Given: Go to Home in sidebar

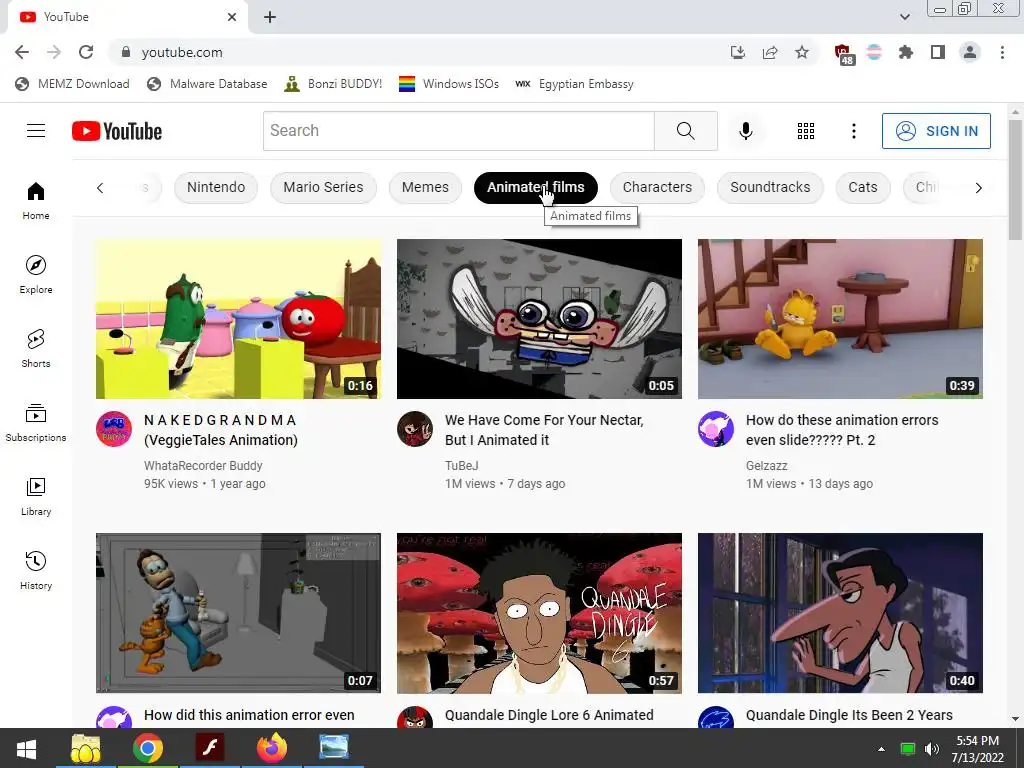Looking at the screenshot, I should (36, 200).
